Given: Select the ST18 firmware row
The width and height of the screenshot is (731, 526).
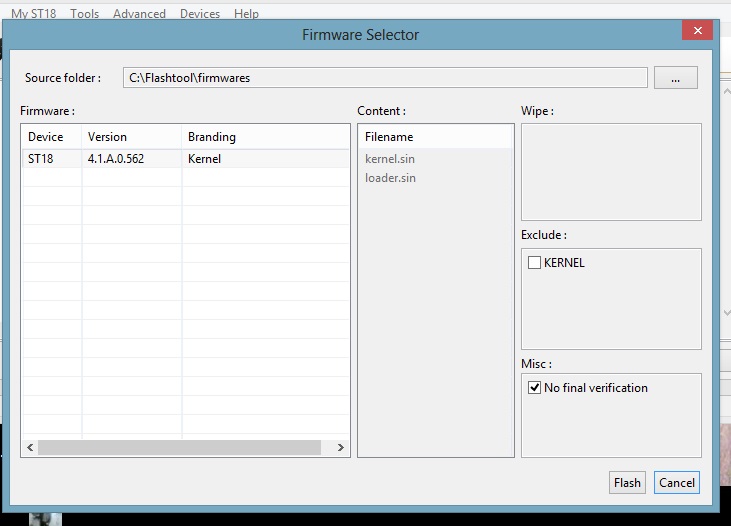Looking at the screenshot, I should click(186, 159).
